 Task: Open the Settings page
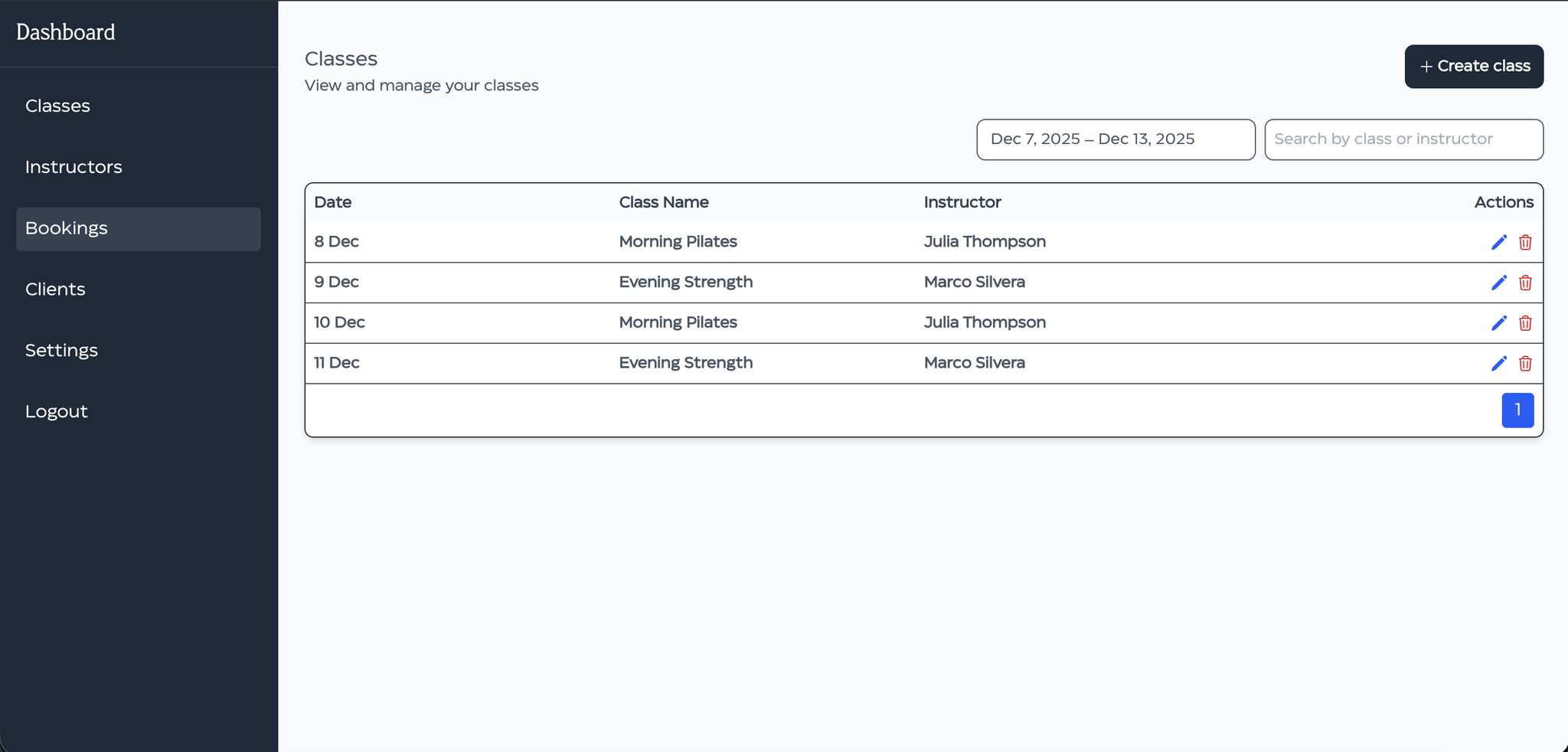coord(61,351)
